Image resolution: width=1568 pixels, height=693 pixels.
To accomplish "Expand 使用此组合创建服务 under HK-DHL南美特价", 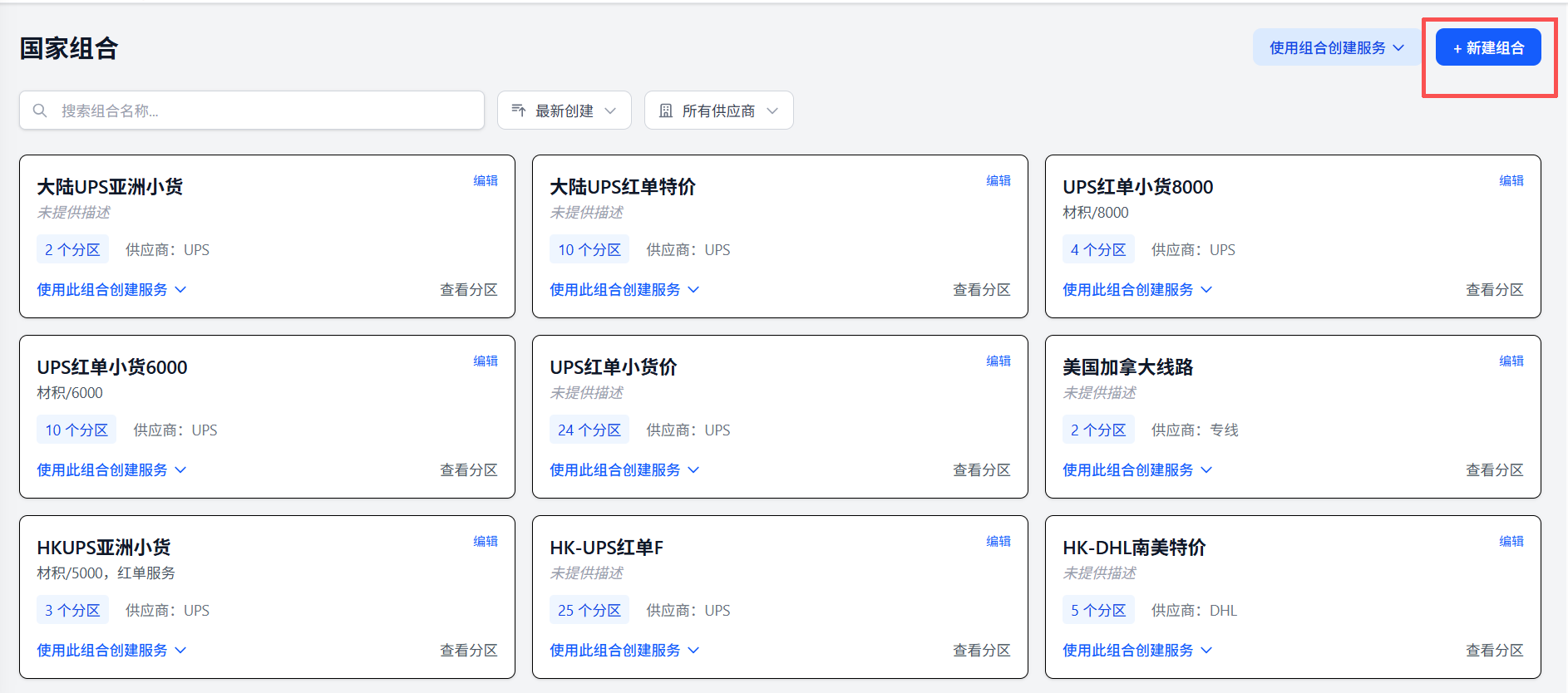I will point(1137,650).
